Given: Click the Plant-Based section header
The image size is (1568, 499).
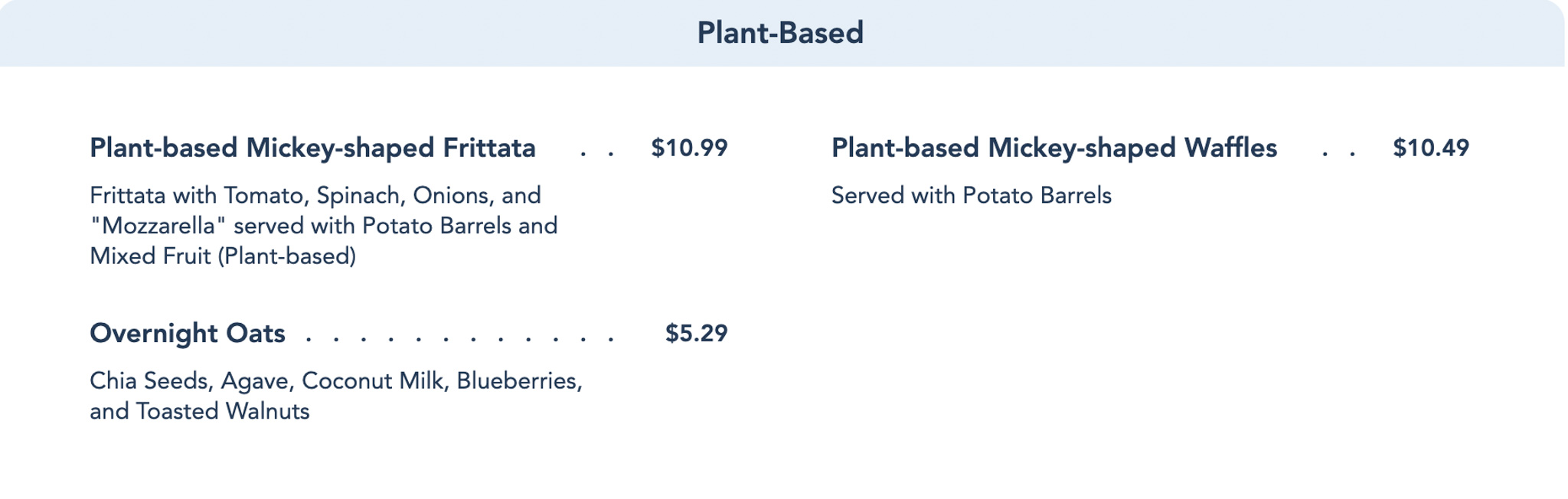Looking at the screenshot, I should [x=779, y=33].
